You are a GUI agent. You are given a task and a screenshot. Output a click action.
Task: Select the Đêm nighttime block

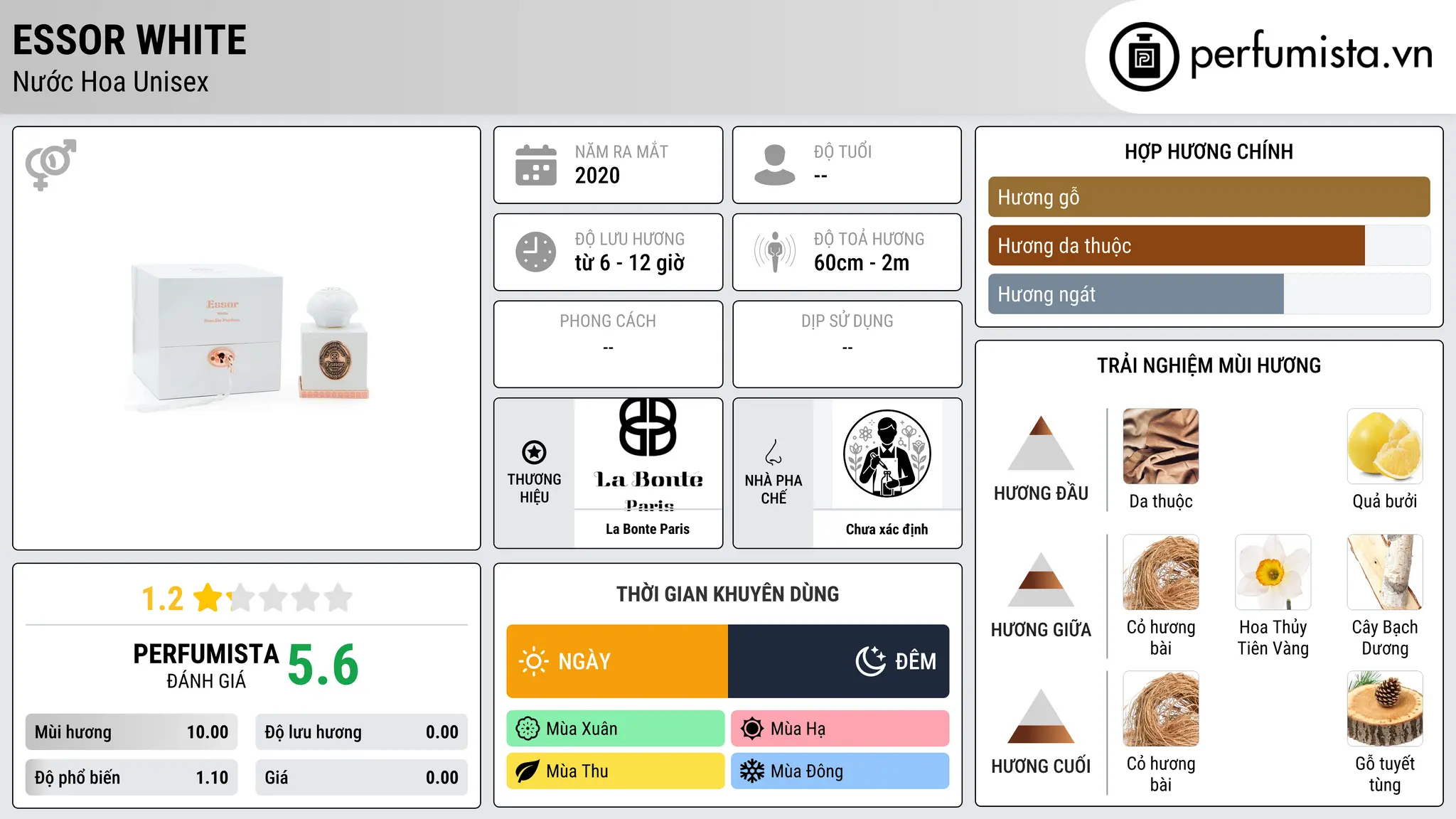(x=839, y=661)
